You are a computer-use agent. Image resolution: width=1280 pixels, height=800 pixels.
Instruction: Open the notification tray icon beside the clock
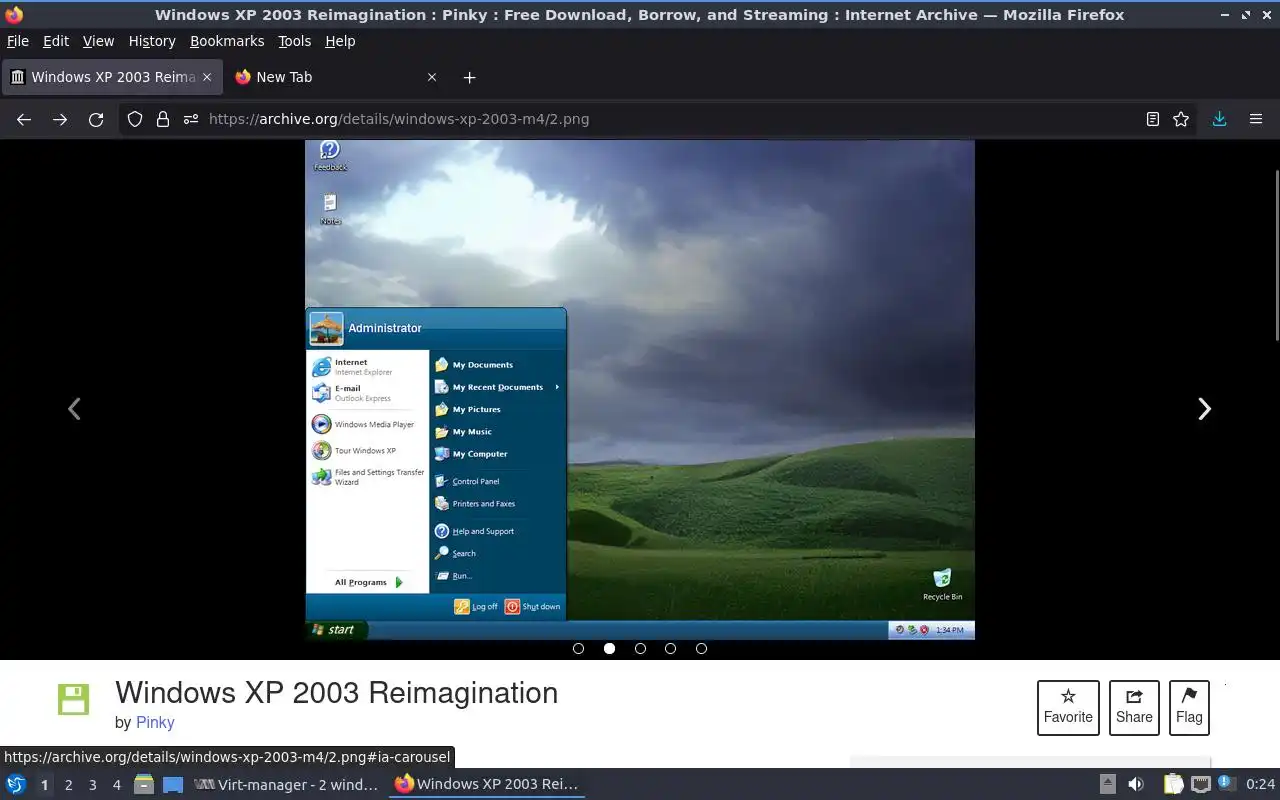click(x=1226, y=784)
